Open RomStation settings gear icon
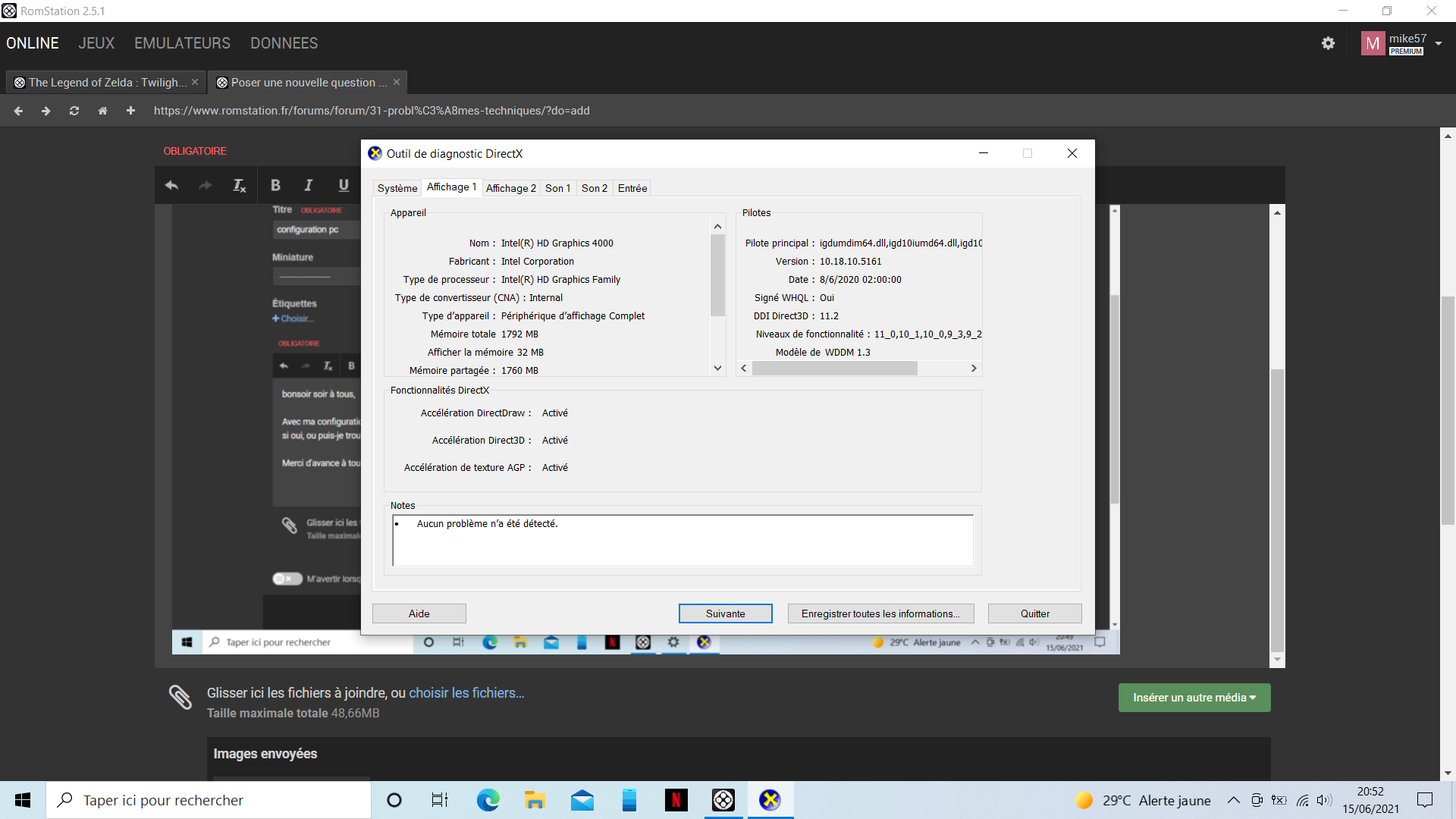The image size is (1456, 819). [1328, 43]
